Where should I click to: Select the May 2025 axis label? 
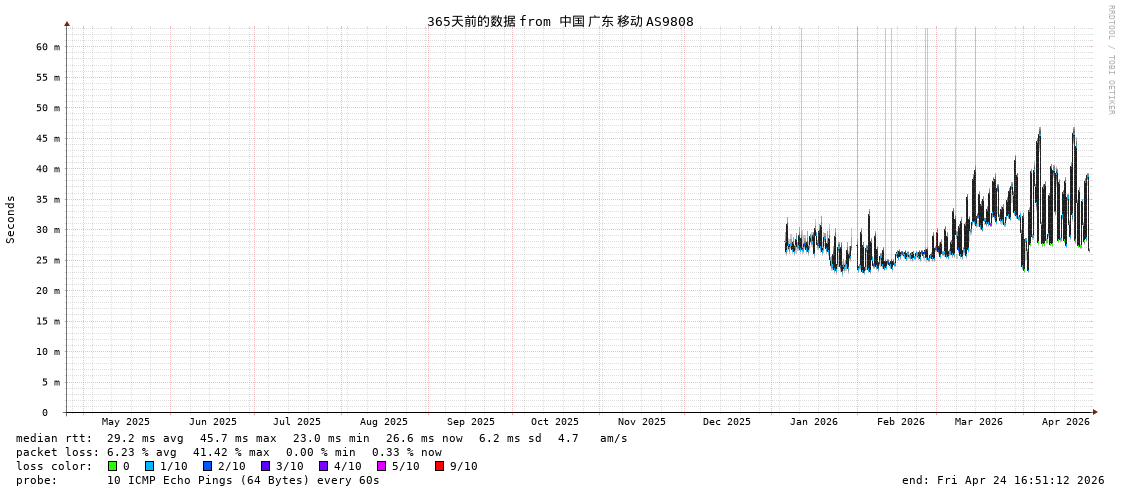point(125,422)
